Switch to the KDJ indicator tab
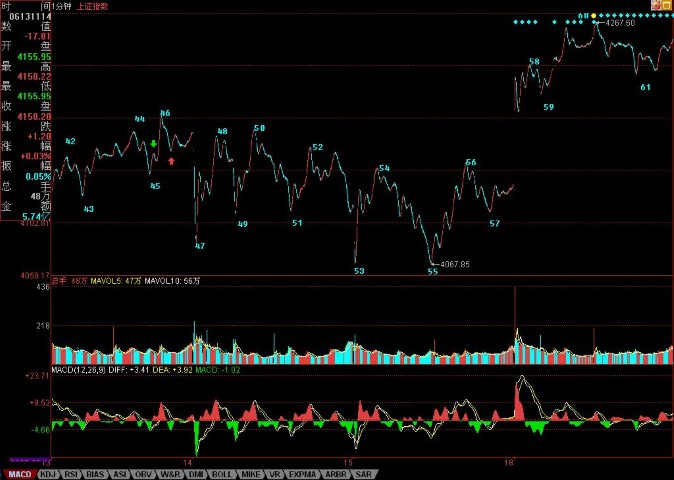The image size is (674, 480). click(x=46, y=473)
